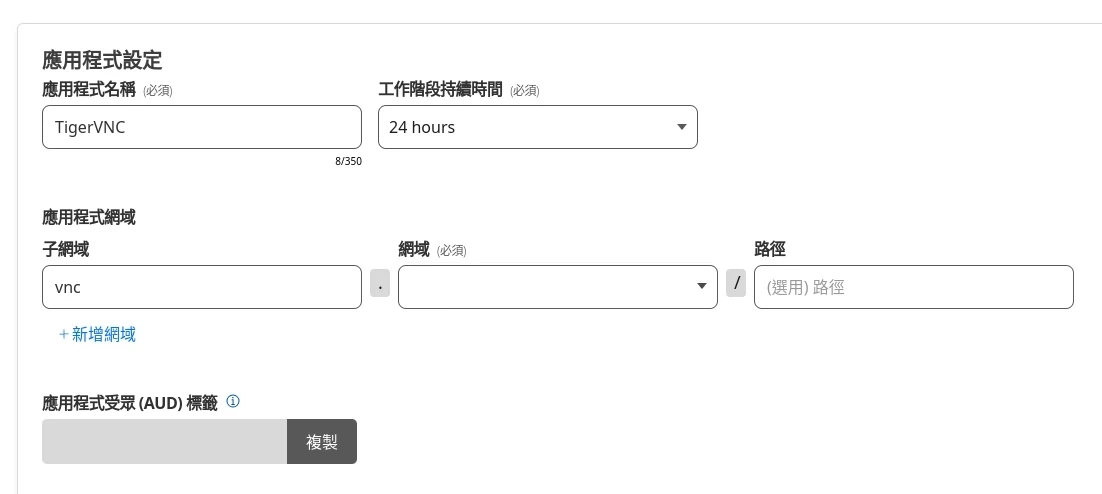Click the grayed AUD tag value field

pos(164,442)
